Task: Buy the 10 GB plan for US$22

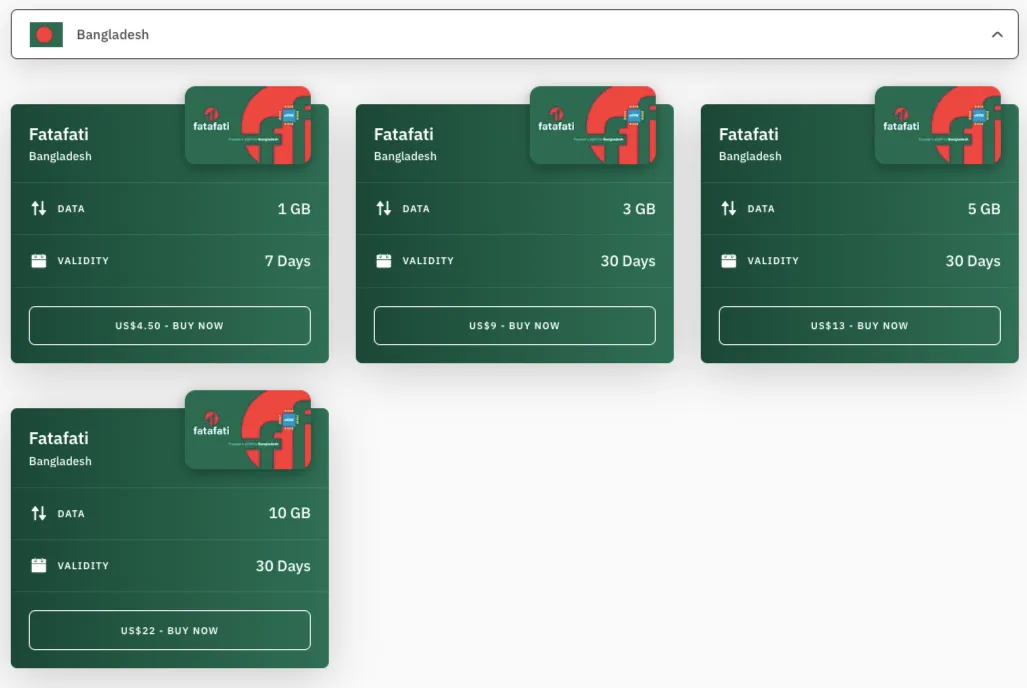Action: (x=170, y=630)
